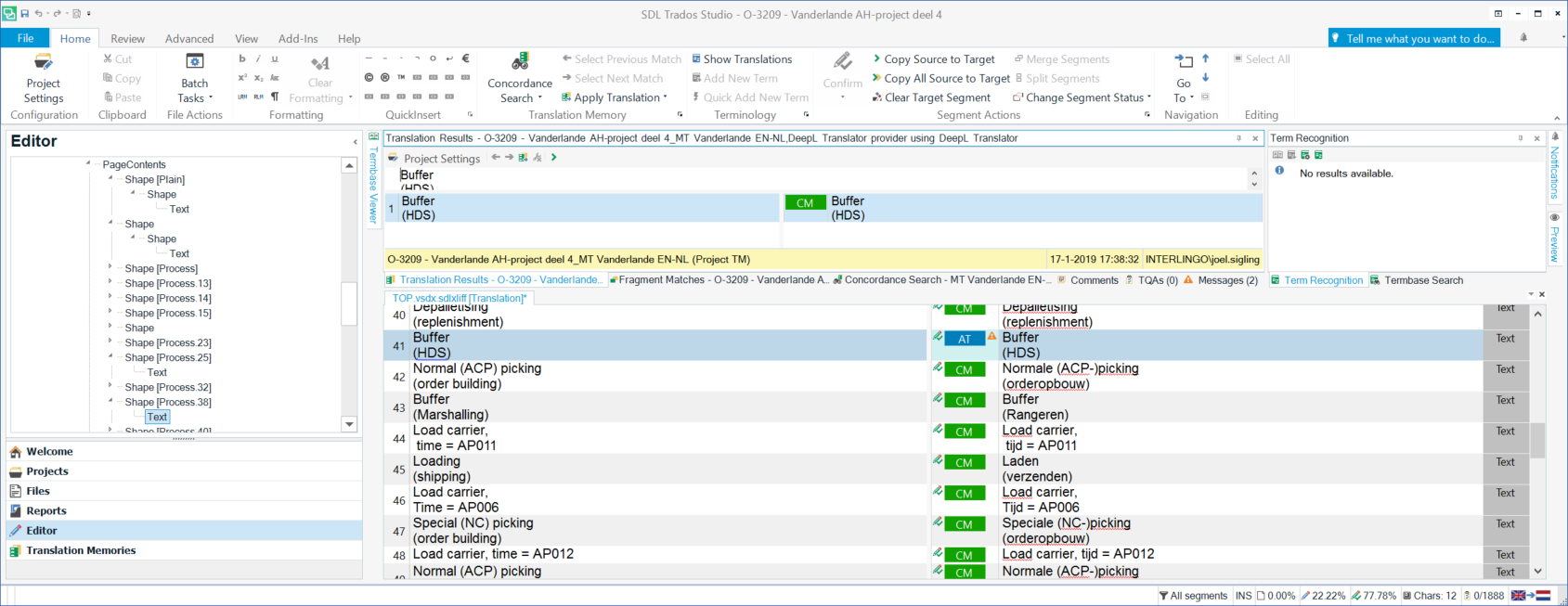Image resolution: width=1568 pixels, height=606 pixels.
Task: Apply superscript formatting
Action: click(x=242, y=78)
